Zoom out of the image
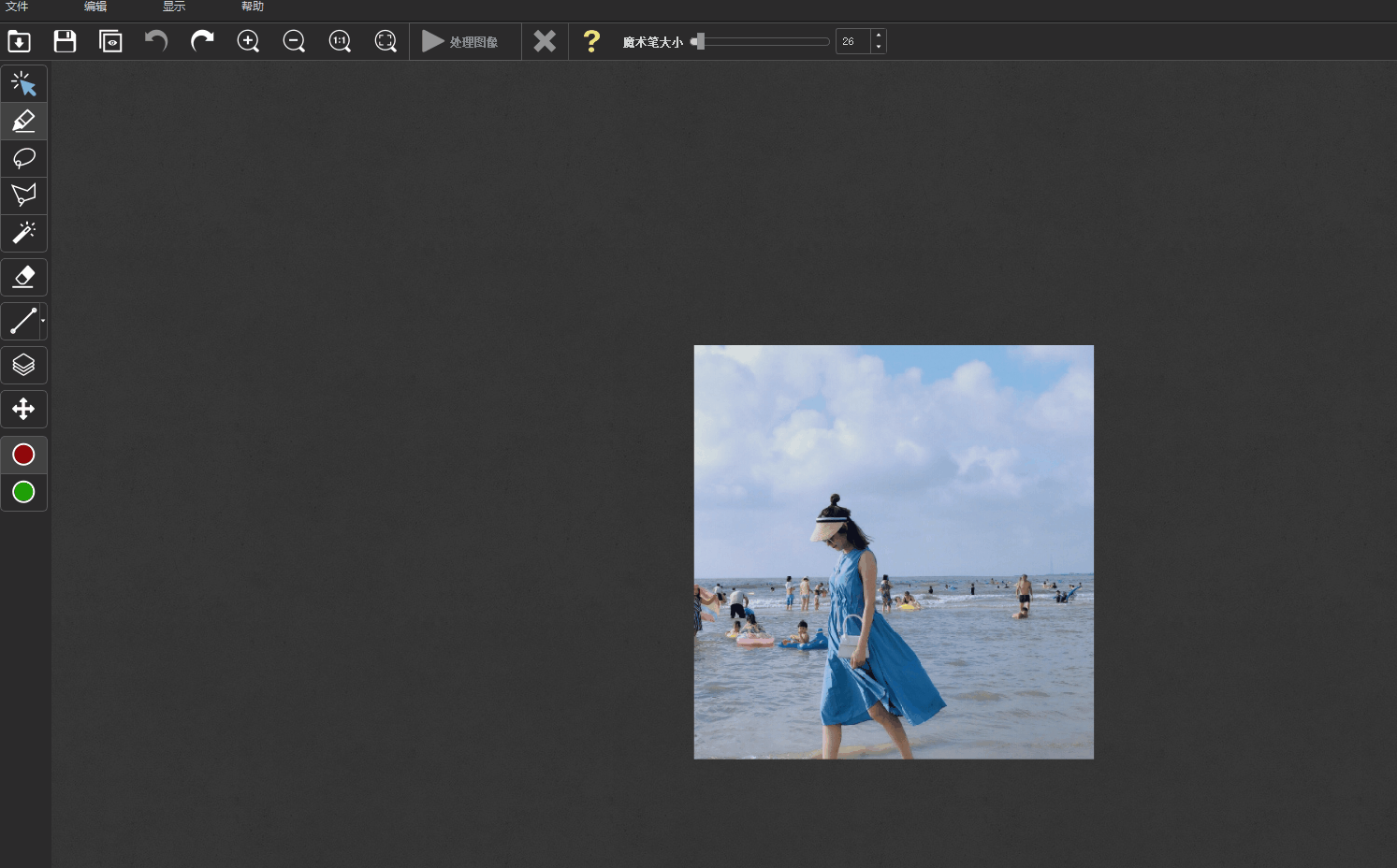Screen dimensions: 1397x868 pos(294,41)
